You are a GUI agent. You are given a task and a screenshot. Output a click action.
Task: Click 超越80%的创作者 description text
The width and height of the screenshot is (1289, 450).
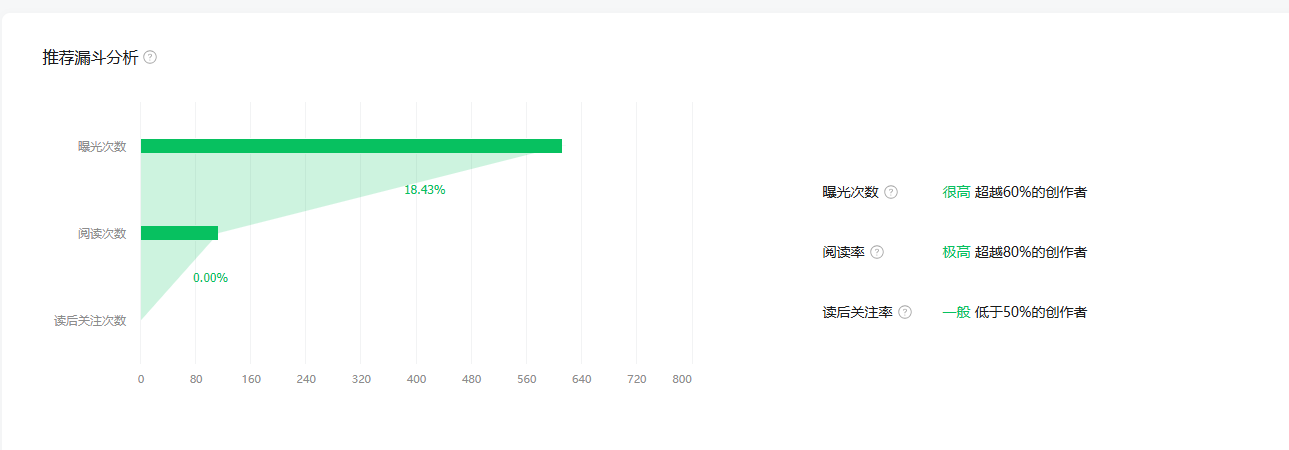pyautogui.click(x=1030, y=252)
